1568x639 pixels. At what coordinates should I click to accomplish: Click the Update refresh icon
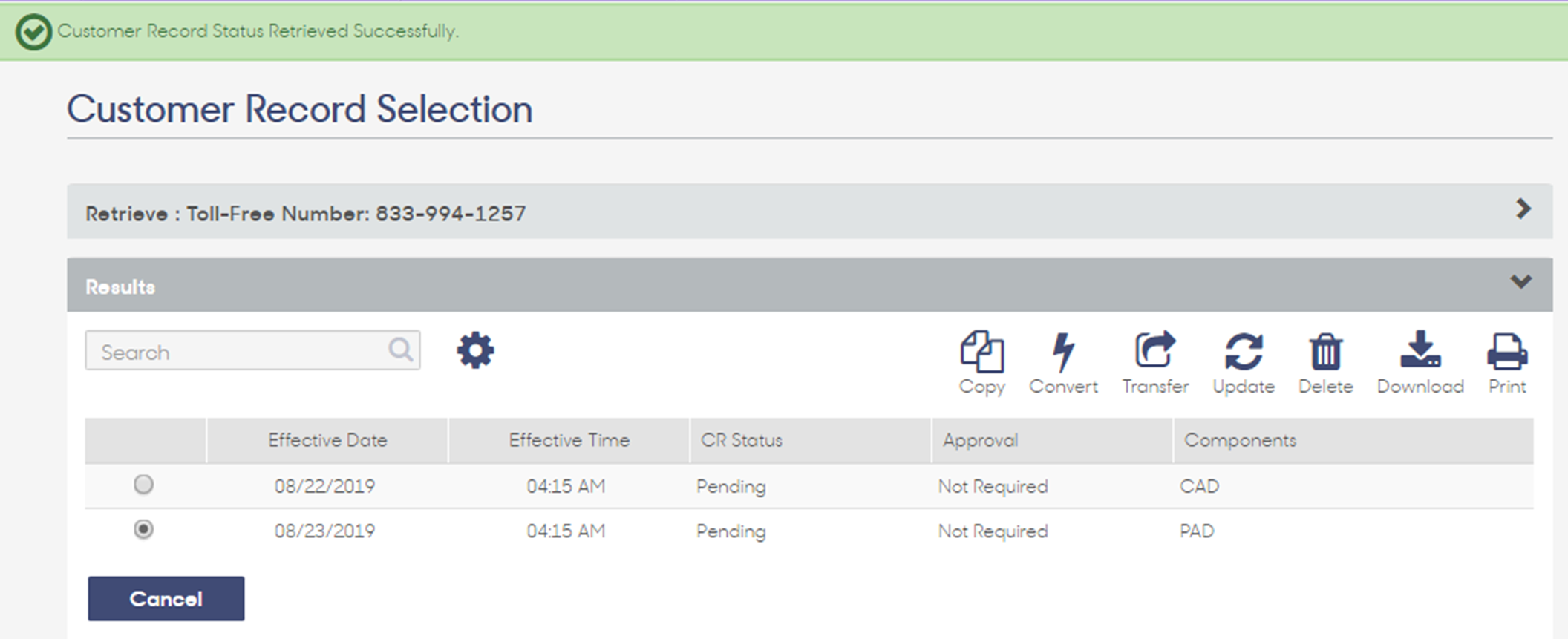(x=1244, y=351)
